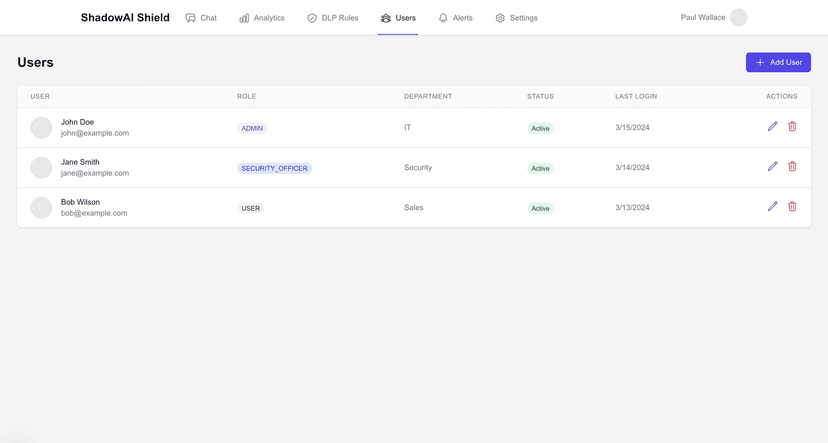
Task: Select the Users tab
Action: [x=398, y=18]
